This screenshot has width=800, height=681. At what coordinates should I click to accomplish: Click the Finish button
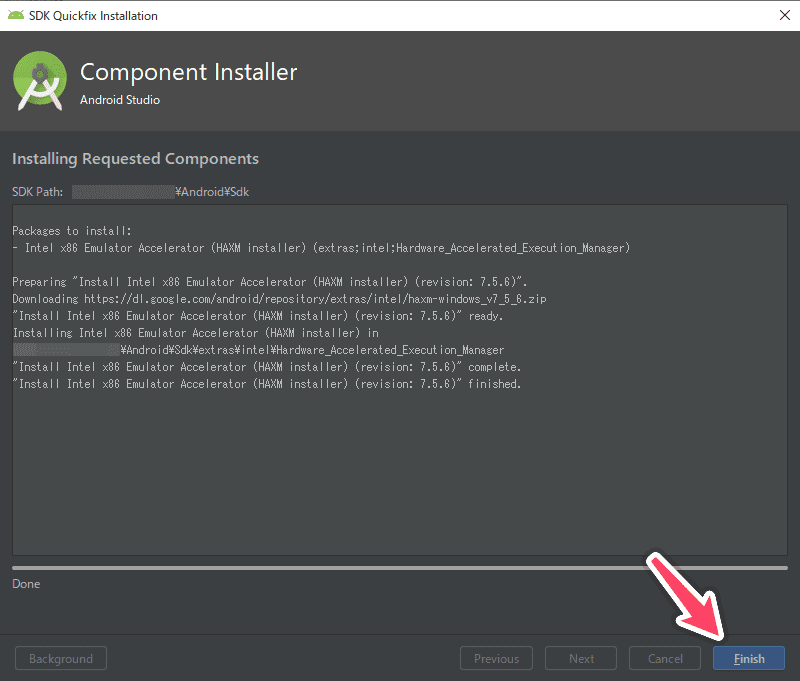(748, 659)
